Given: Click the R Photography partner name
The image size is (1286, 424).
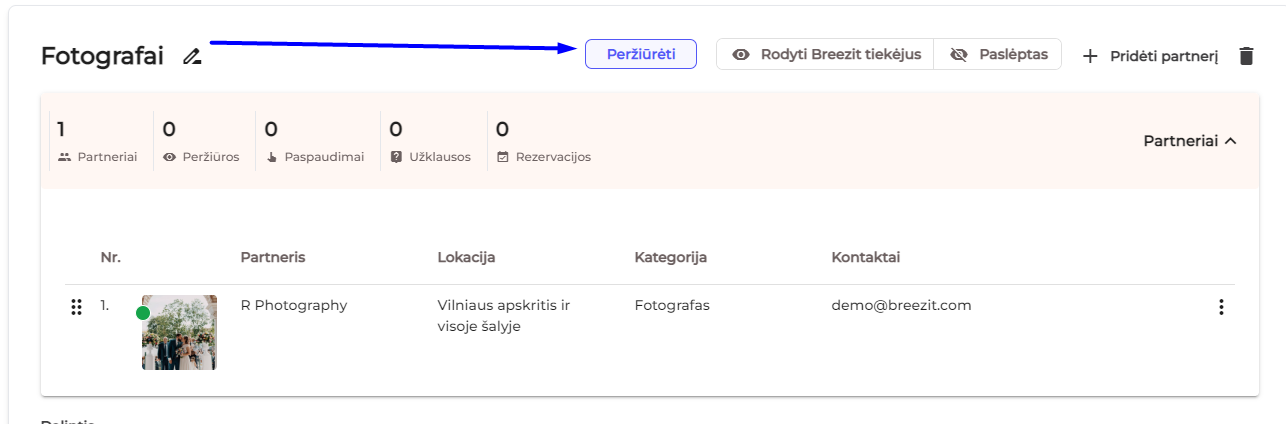Looking at the screenshot, I should pyautogui.click(x=294, y=305).
